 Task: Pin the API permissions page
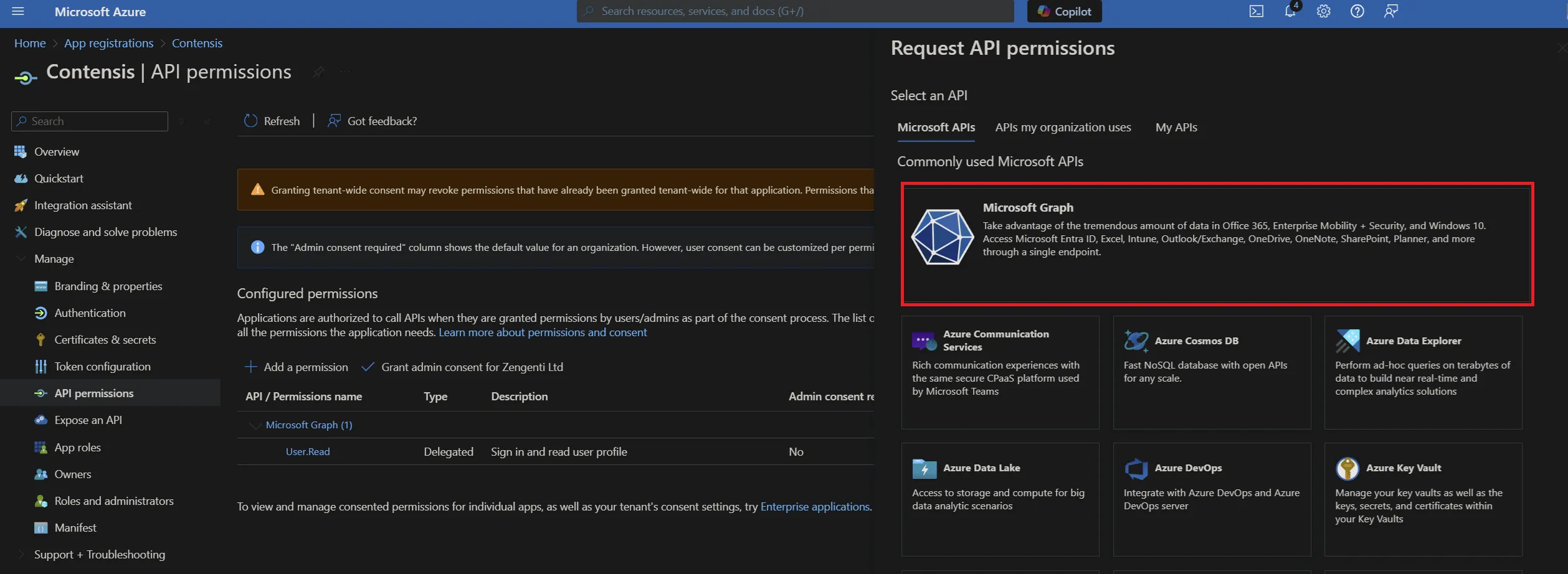318,72
